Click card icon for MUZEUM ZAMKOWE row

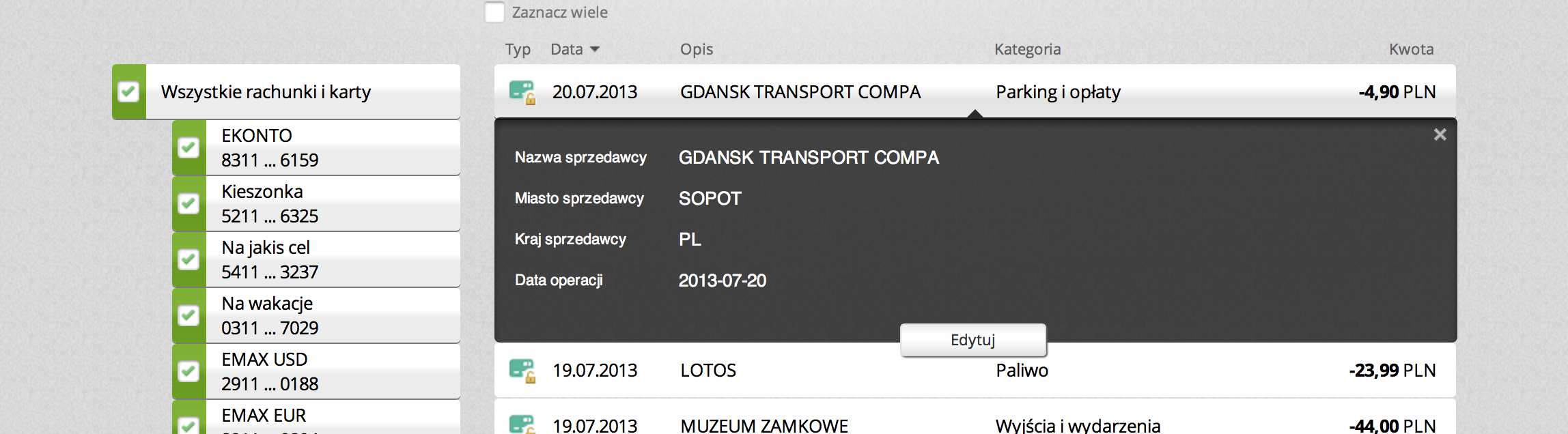click(x=522, y=424)
